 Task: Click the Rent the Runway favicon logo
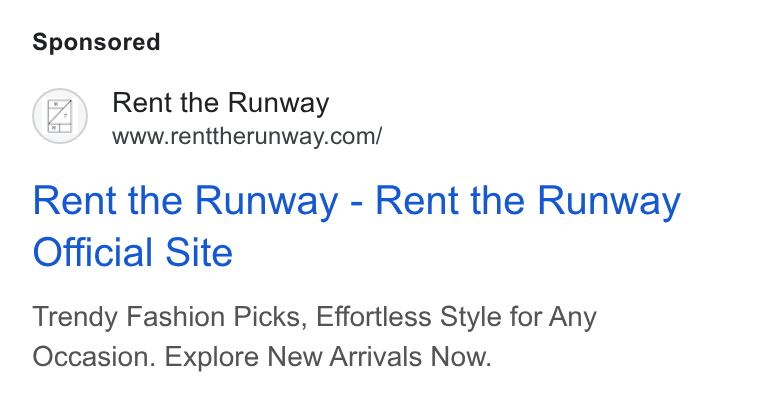(x=60, y=116)
